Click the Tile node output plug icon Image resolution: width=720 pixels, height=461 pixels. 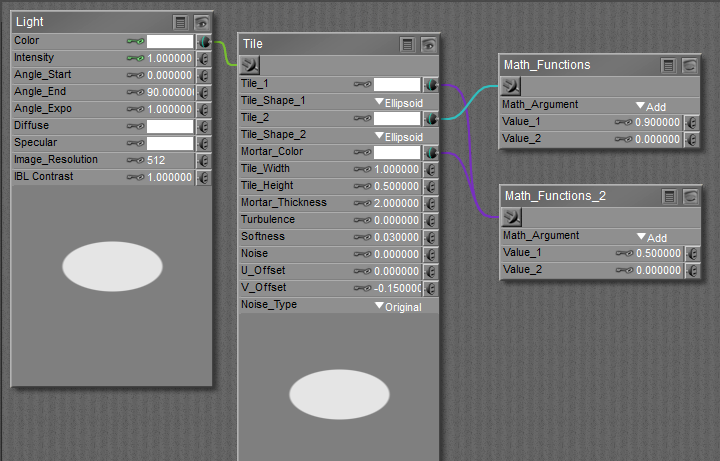click(x=250, y=65)
